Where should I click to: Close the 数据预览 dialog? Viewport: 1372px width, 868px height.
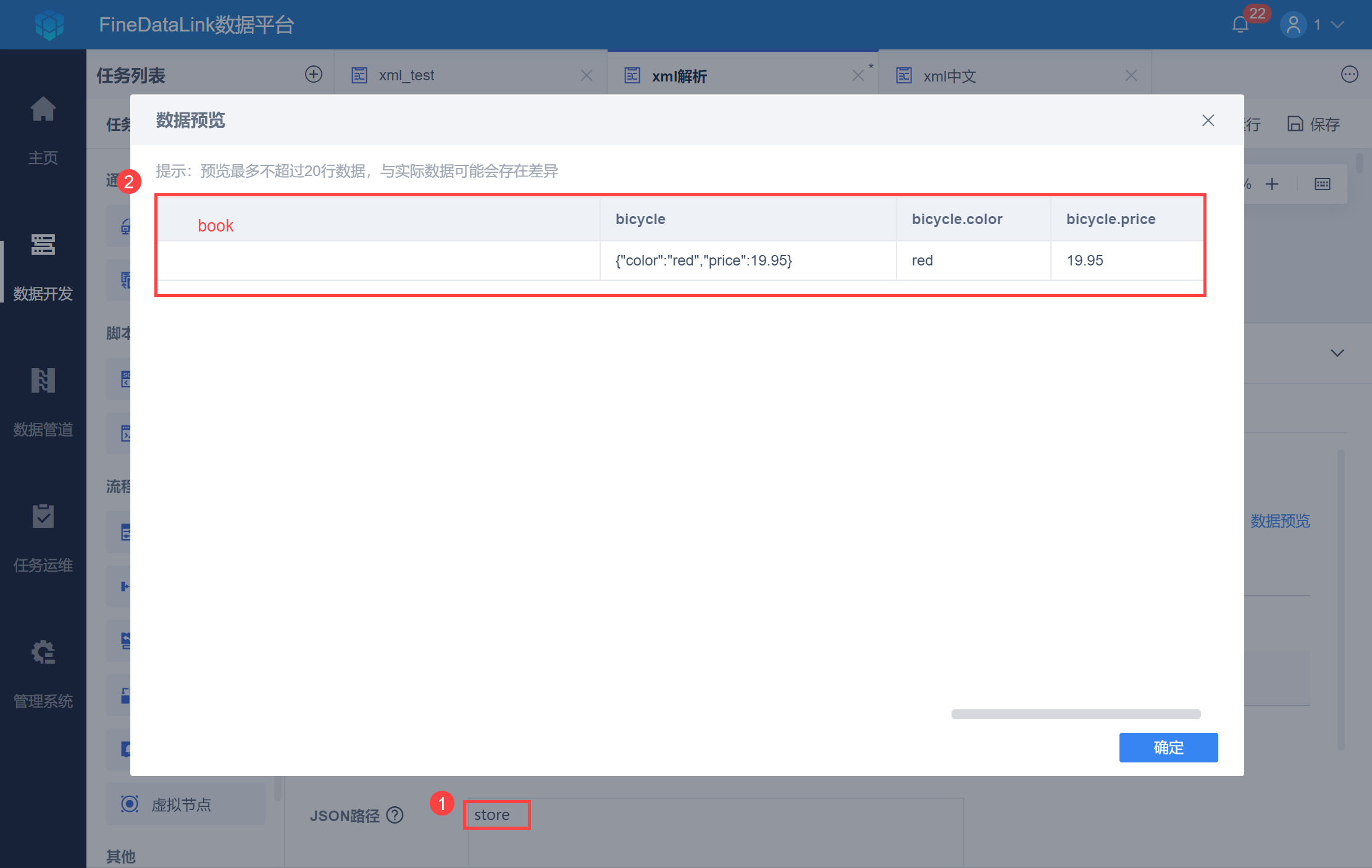pos(1208,120)
